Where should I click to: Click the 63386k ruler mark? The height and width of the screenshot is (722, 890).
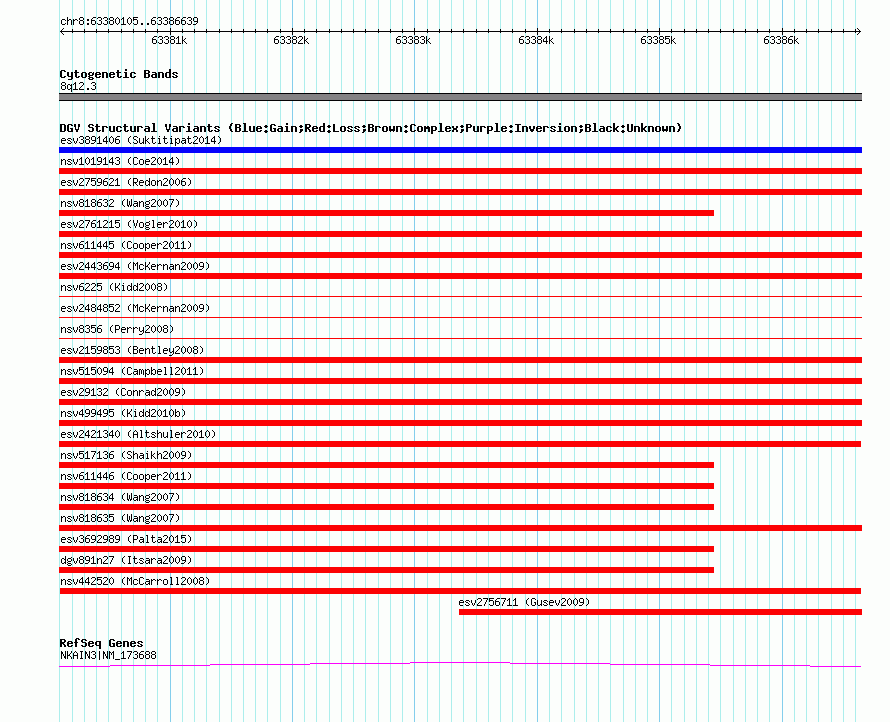(781, 40)
